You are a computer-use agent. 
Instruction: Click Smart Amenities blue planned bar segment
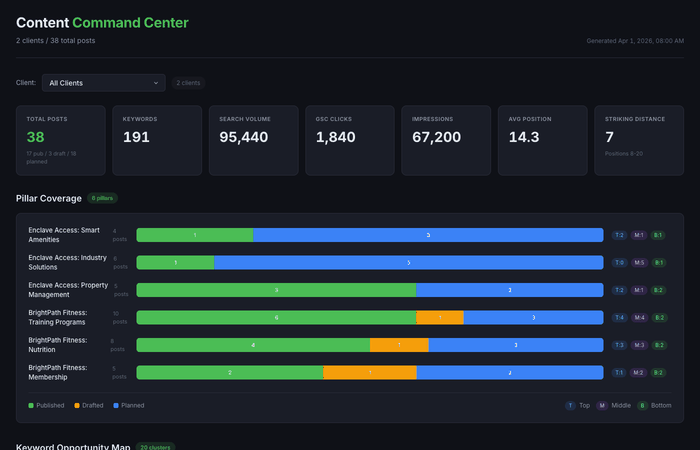[x=428, y=235]
